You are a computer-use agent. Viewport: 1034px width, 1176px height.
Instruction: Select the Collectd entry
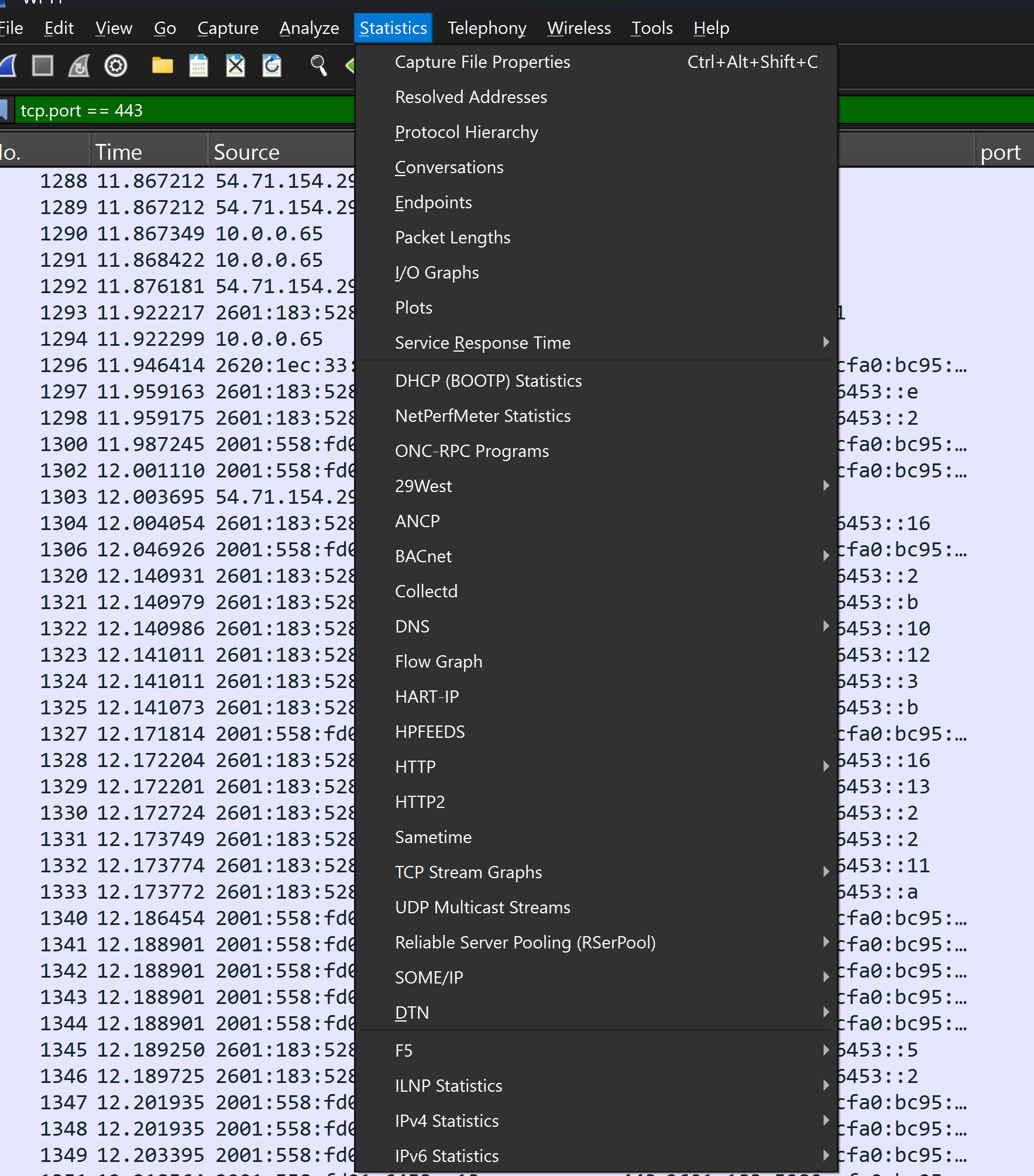(596, 592)
